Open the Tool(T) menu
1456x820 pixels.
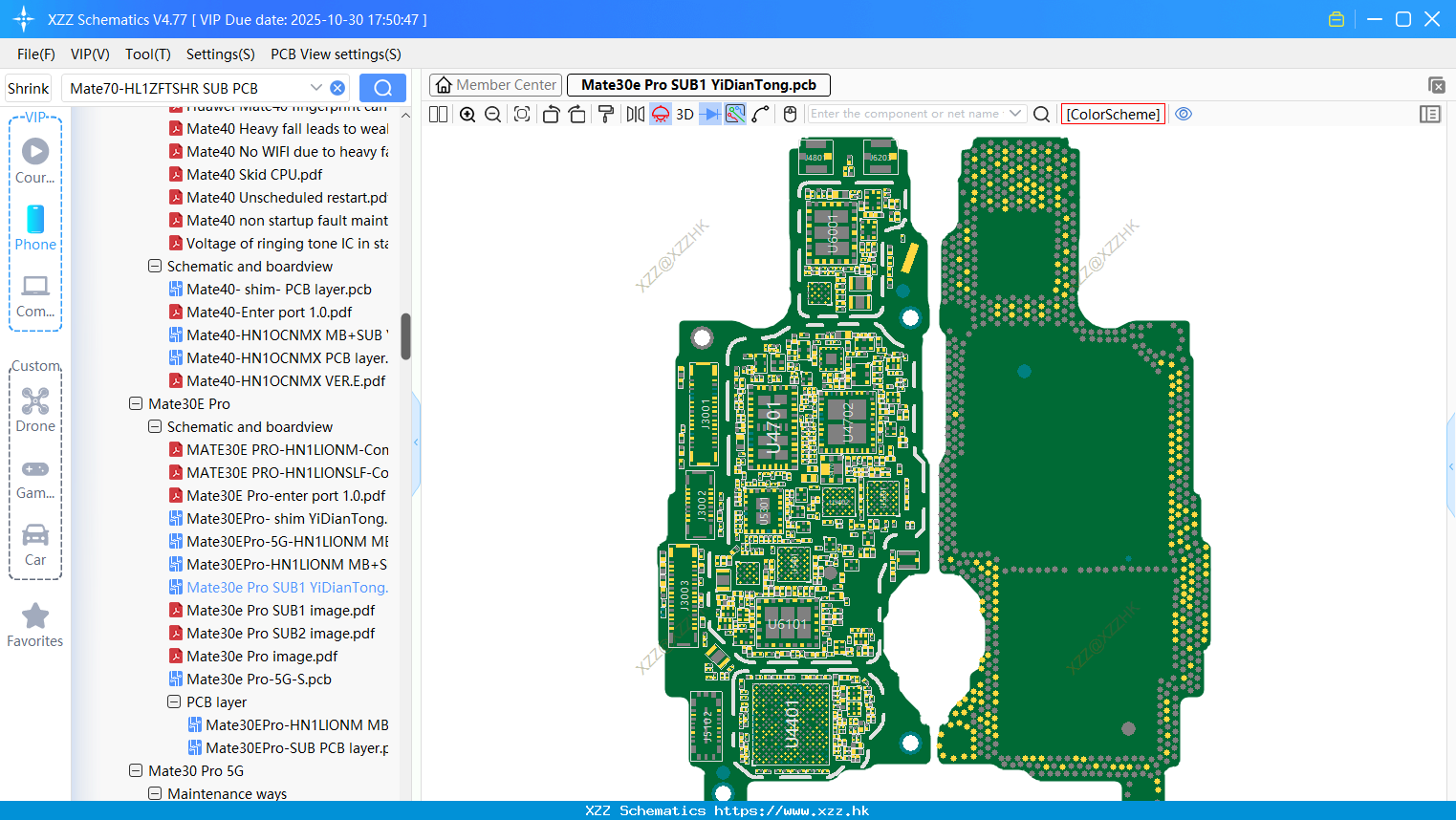(148, 54)
